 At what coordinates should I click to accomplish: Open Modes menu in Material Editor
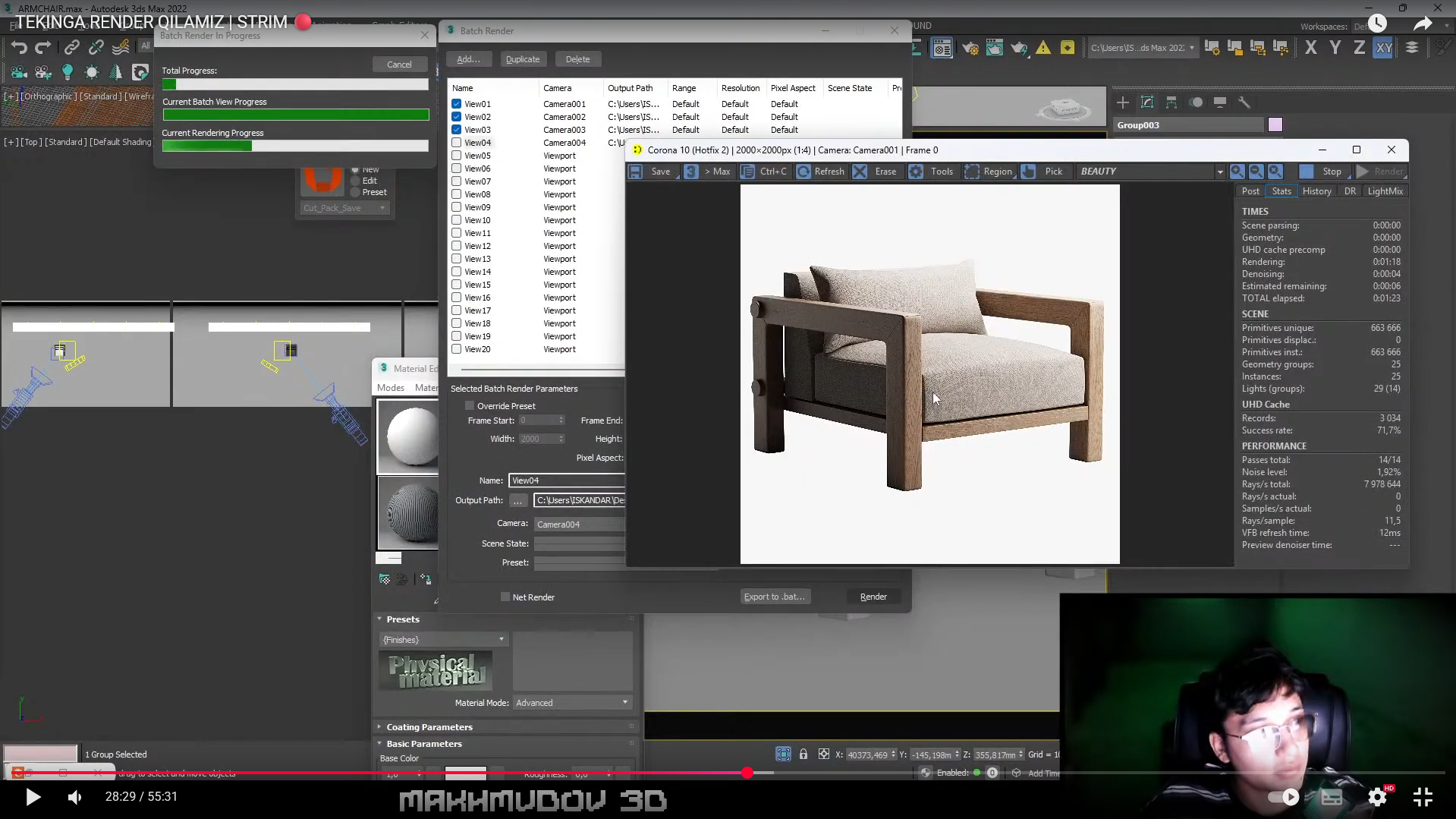coord(391,388)
